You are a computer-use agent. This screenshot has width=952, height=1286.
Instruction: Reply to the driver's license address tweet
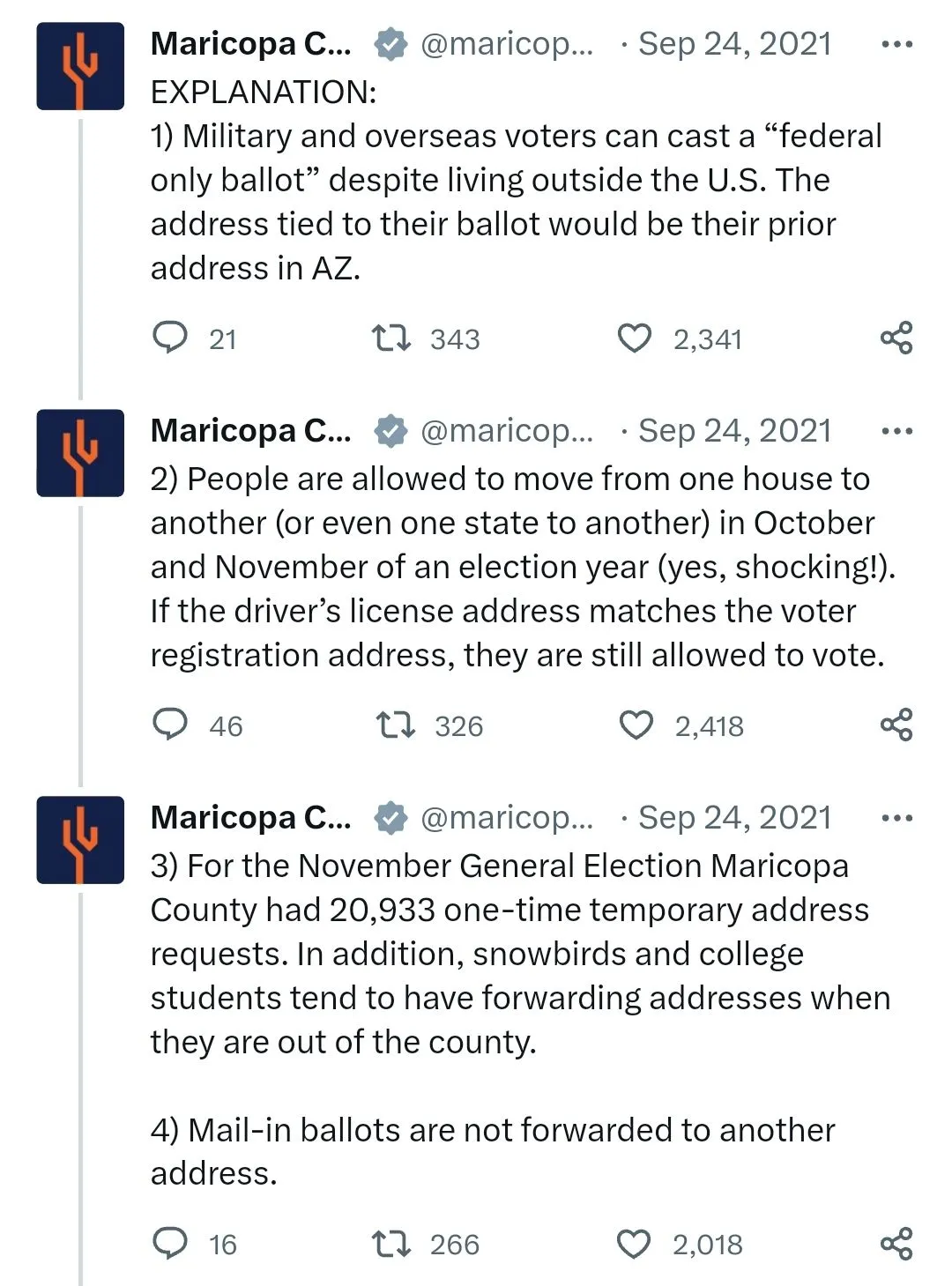coord(170,725)
